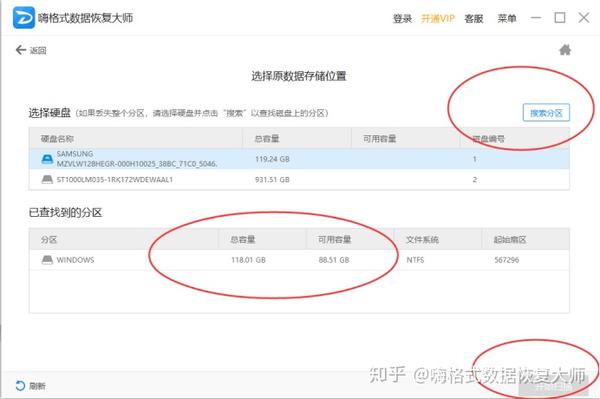Select the SAMSUNG 119.24 GB disk row

click(299, 159)
